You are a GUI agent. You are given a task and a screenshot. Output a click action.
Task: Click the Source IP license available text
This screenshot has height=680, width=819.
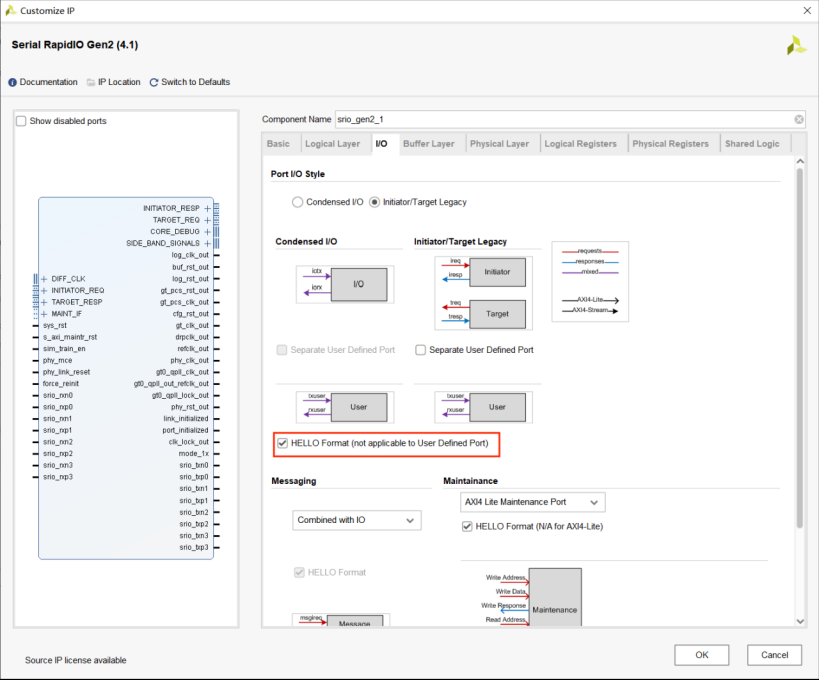coord(76,660)
